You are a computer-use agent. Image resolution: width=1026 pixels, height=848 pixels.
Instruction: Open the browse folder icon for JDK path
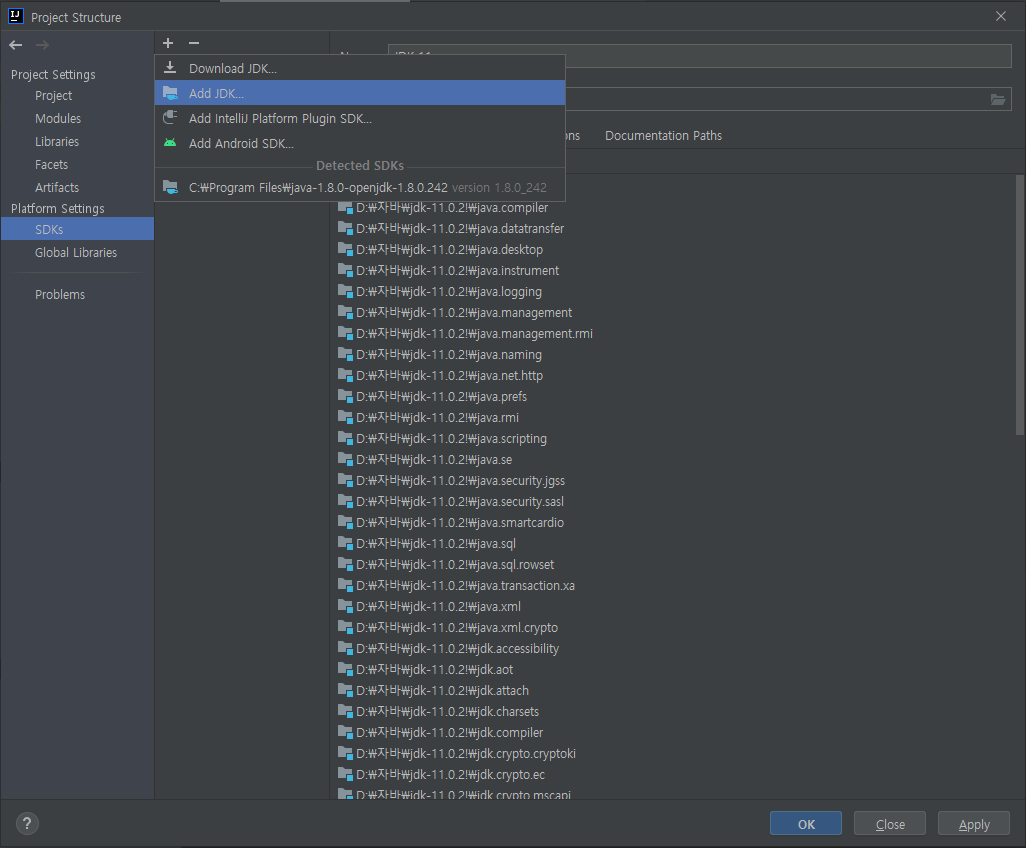[x=997, y=99]
